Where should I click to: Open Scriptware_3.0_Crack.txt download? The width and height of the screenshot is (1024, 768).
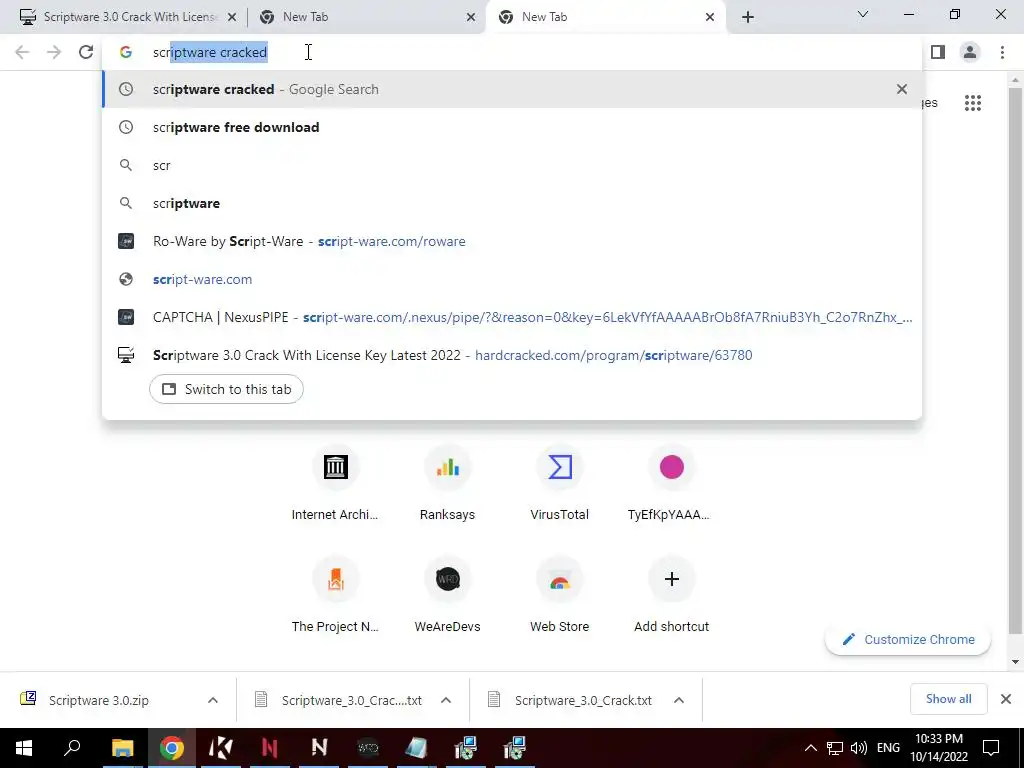click(583, 700)
